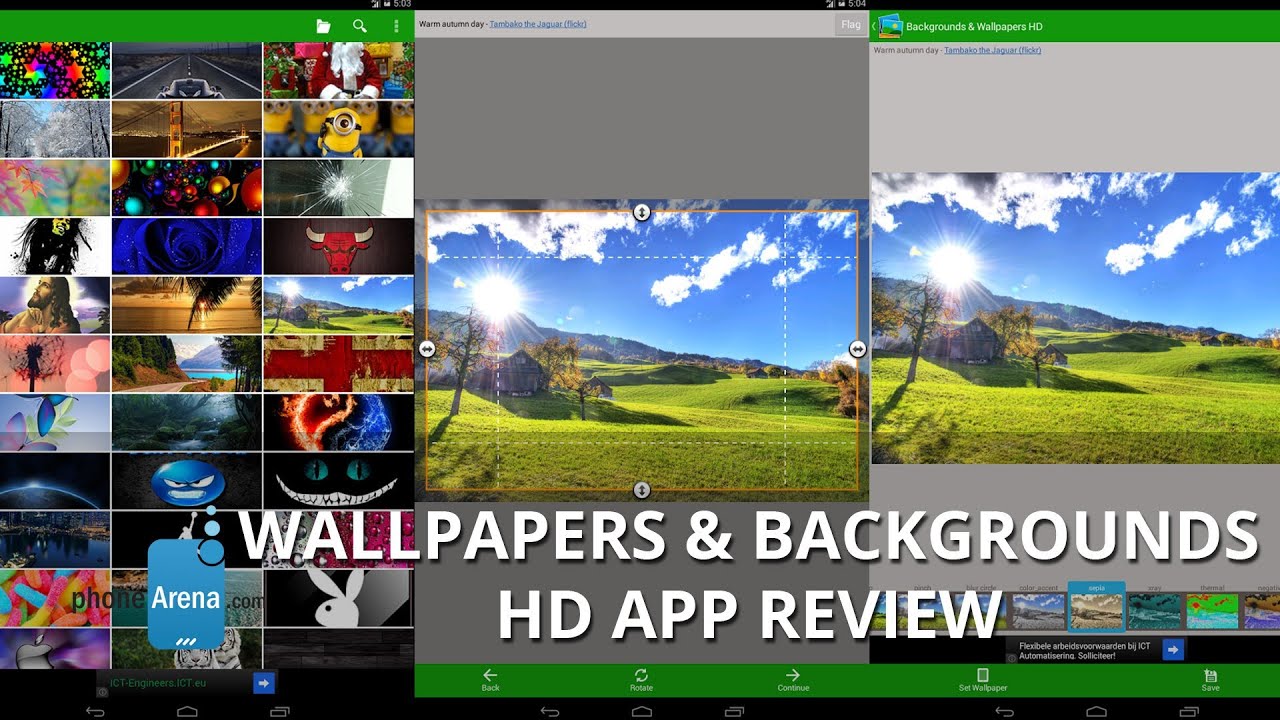Open the blue butterfly wallpaper
The image size is (1280, 720).
[x=55, y=422]
